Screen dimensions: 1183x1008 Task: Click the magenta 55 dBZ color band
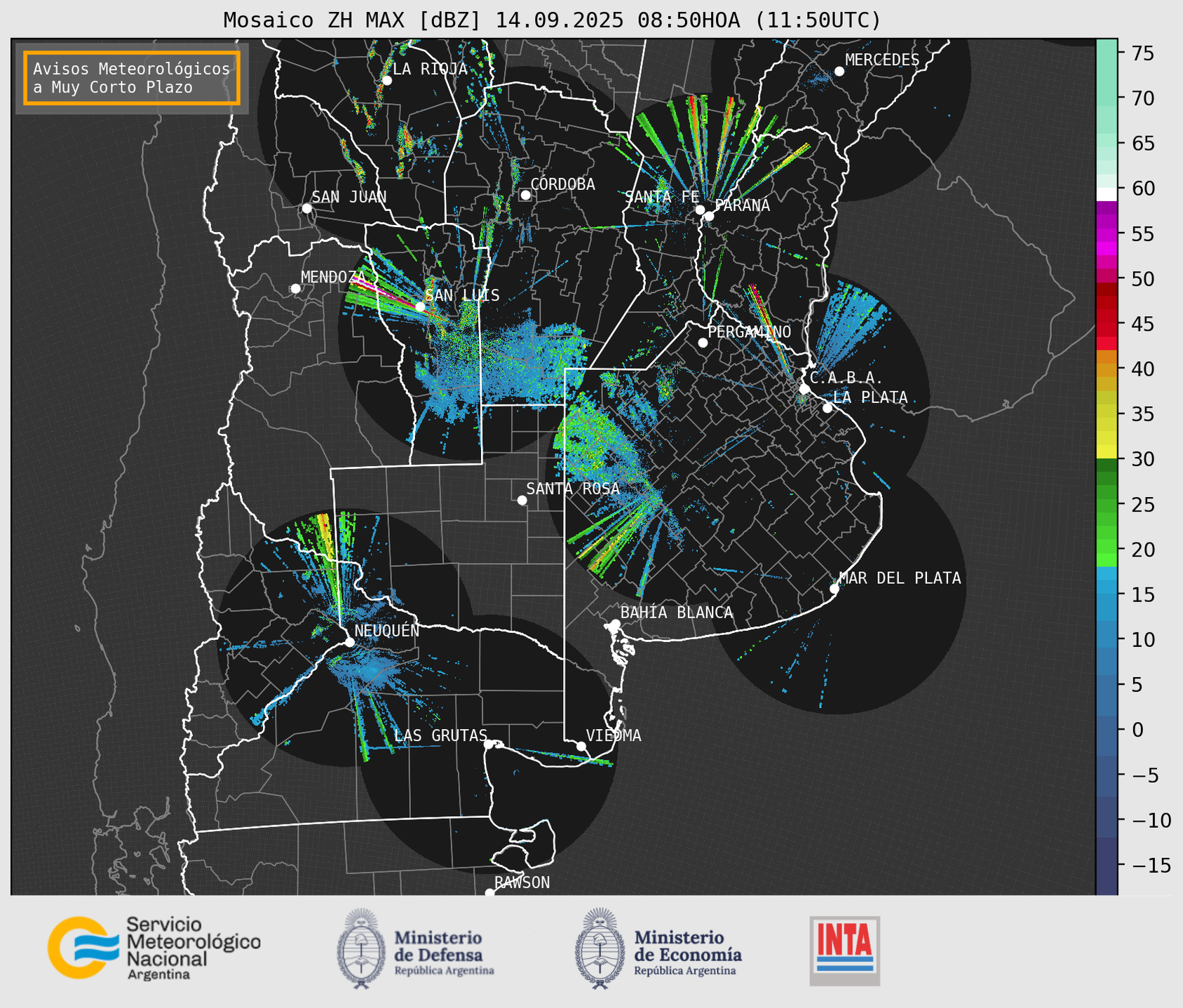pos(1107,235)
